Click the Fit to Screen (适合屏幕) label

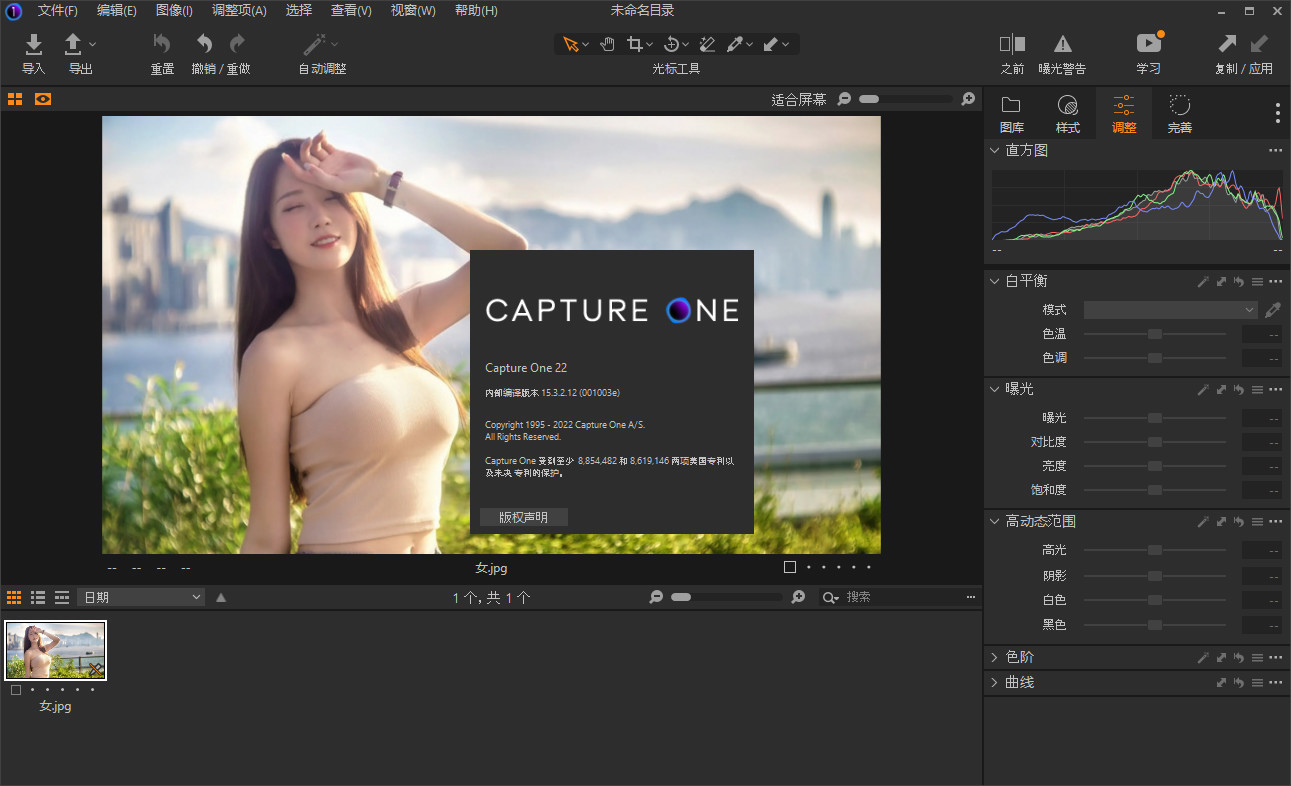798,99
